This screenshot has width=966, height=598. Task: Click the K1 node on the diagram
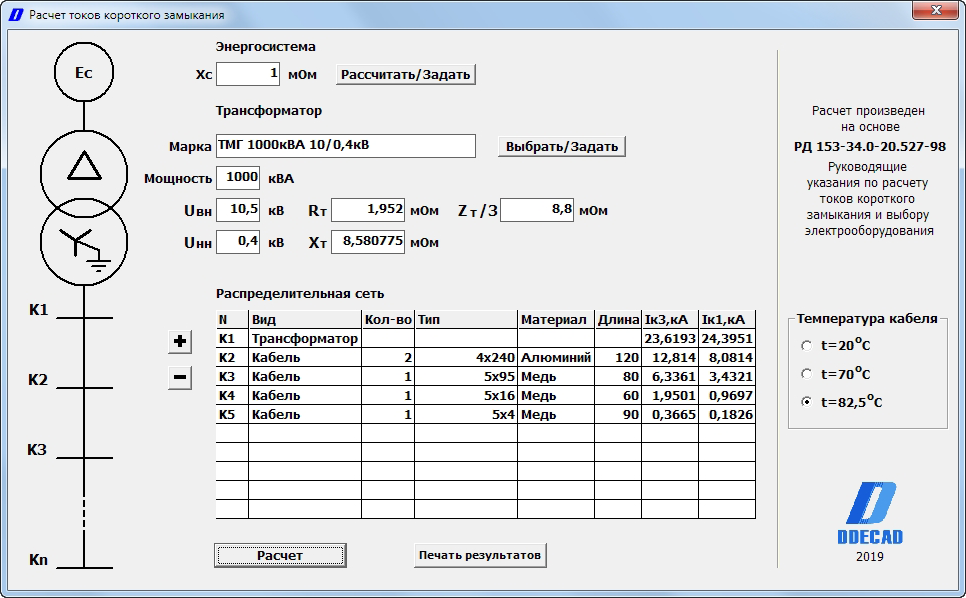(84, 317)
